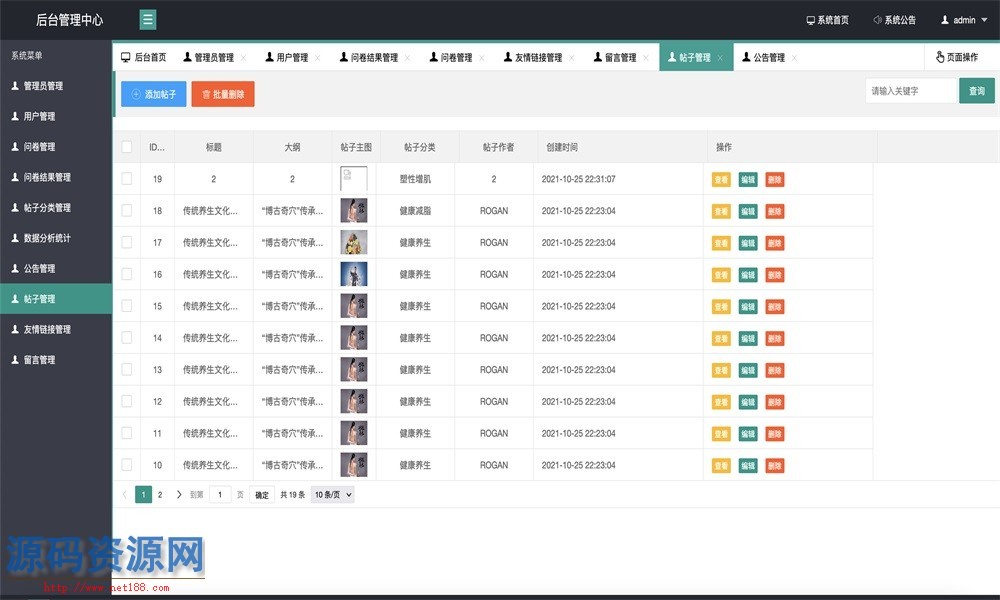Check the checkbox for row ID 16

(x=127, y=274)
